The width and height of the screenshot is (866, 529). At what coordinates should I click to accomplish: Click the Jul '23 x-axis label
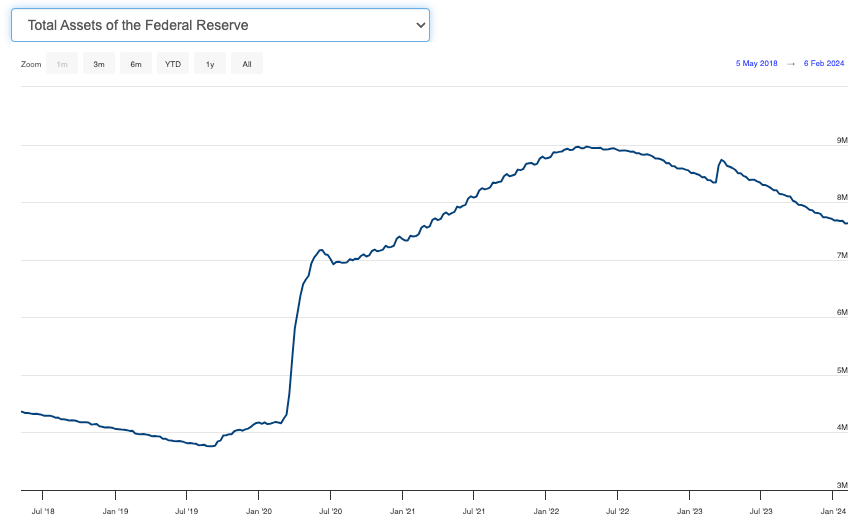(x=761, y=511)
